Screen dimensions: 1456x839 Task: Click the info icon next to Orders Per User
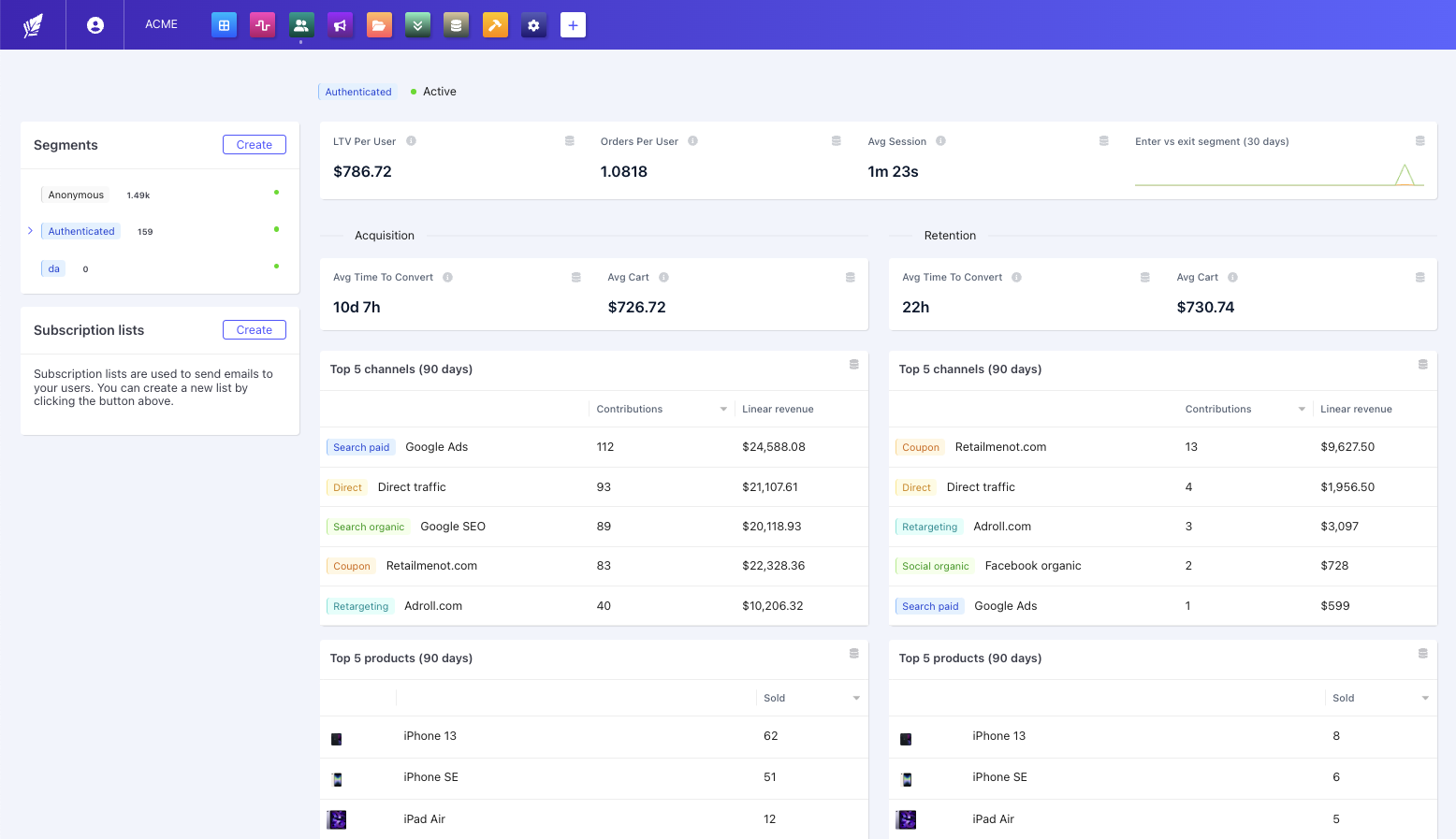point(692,140)
